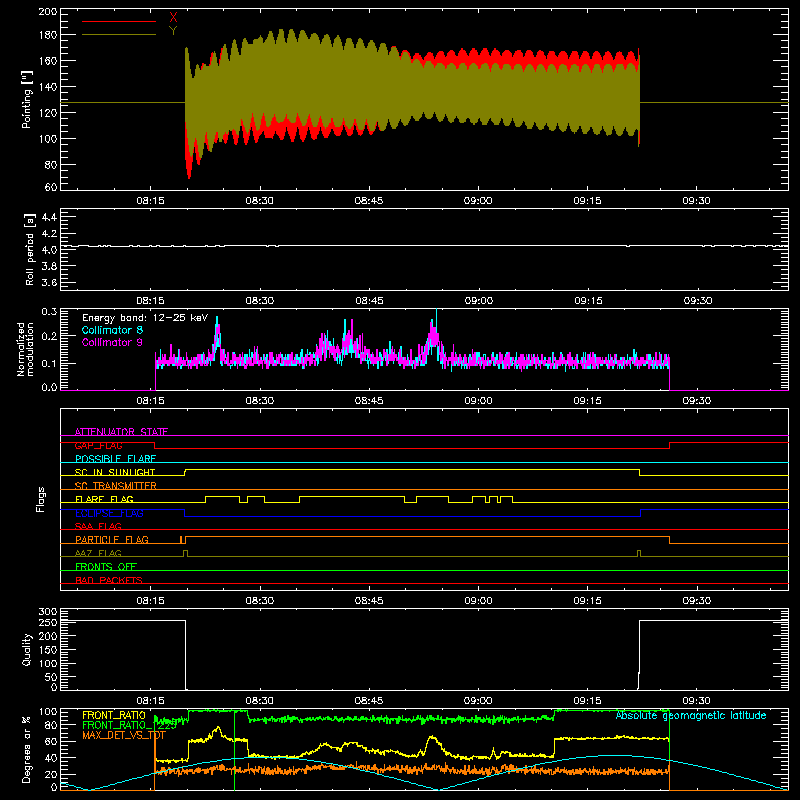Click the FLARE_FLAG label
Screen dimensions: 800x800
(x=104, y=499)
